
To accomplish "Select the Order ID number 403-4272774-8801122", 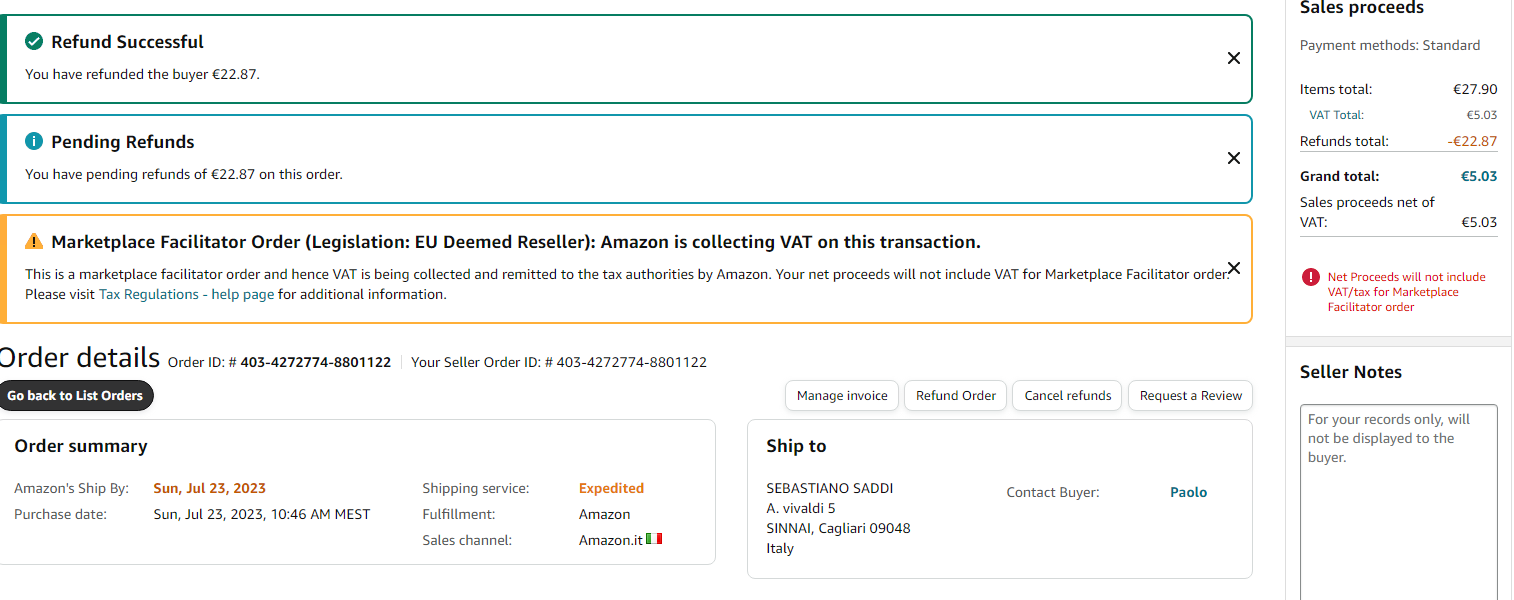I will tap(315, 363).
